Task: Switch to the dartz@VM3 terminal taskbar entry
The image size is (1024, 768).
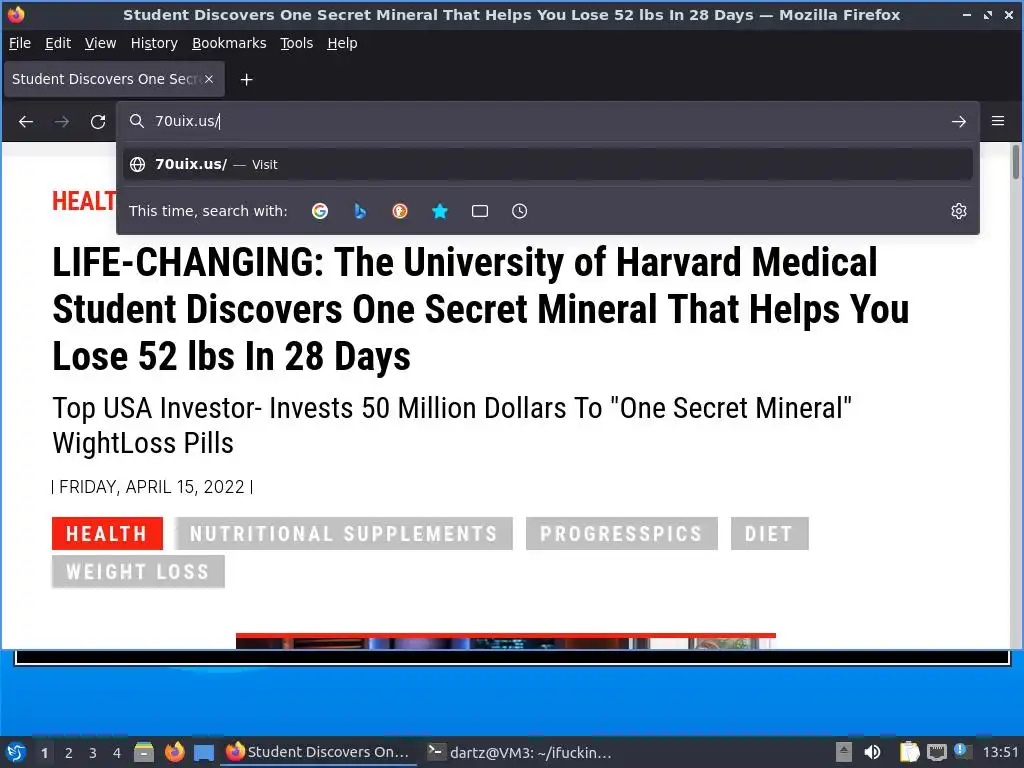Action: (x=520, y=752)
